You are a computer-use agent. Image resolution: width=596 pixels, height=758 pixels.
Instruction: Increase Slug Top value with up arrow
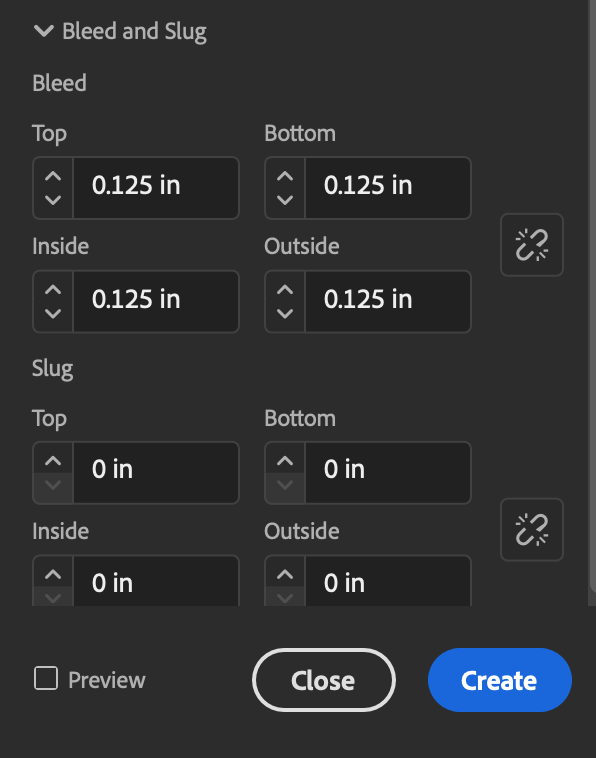(53, 461)
